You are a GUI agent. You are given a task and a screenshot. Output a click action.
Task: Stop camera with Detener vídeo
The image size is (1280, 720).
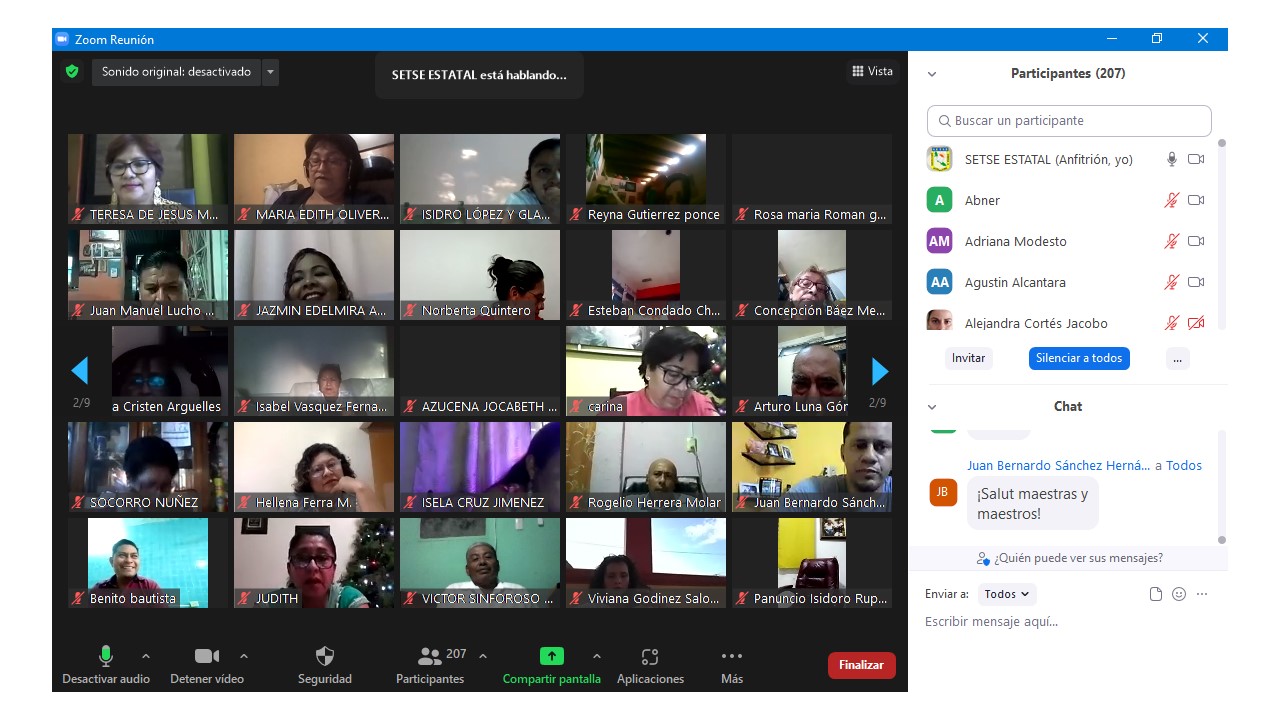tap(207, 665)
